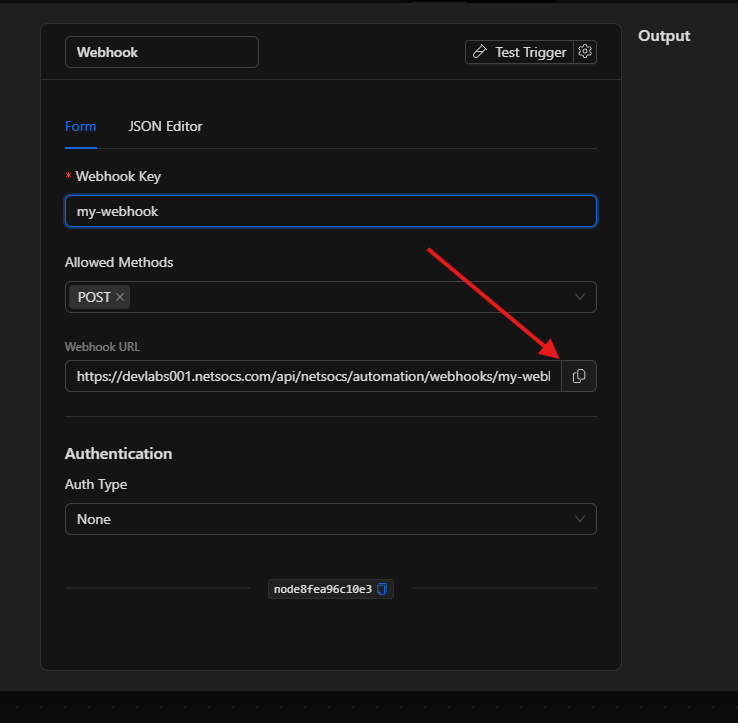Click the node8fea96c10e3 ID text
The image size is (738, 723).
click(322, 589)
